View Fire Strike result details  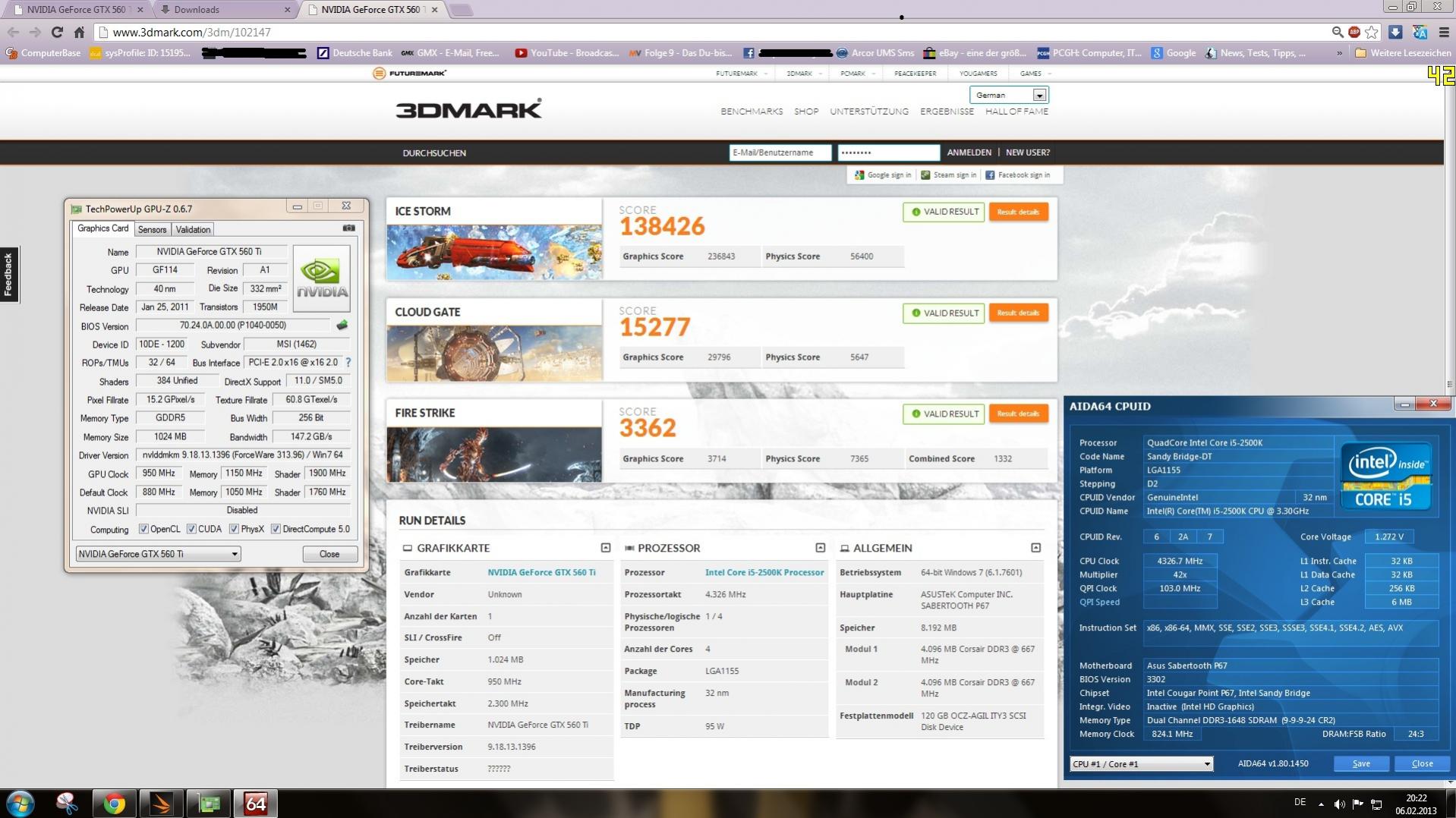(x=1018, y=414)
